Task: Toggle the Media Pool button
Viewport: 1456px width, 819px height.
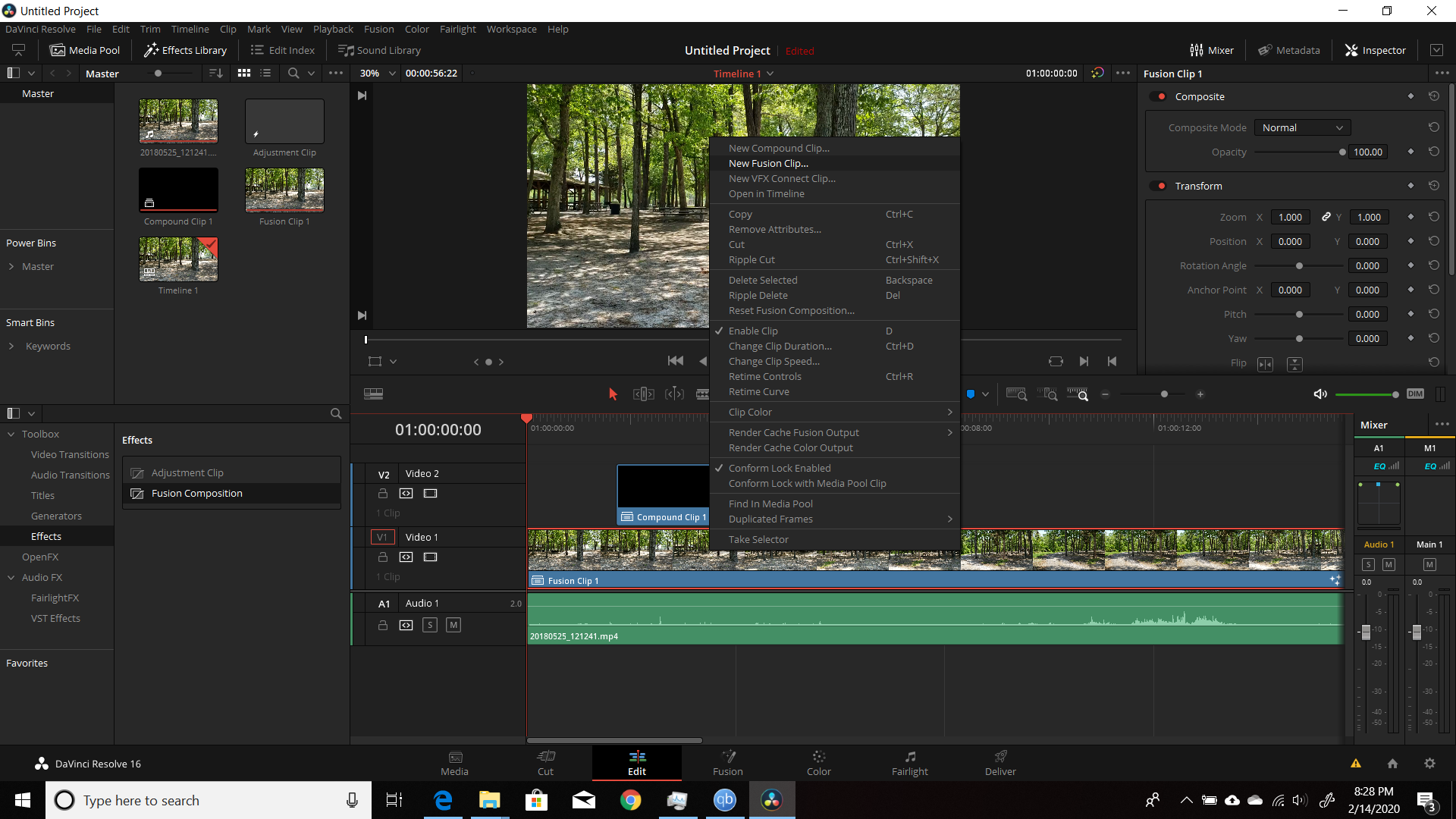Action: pos(85,50)
